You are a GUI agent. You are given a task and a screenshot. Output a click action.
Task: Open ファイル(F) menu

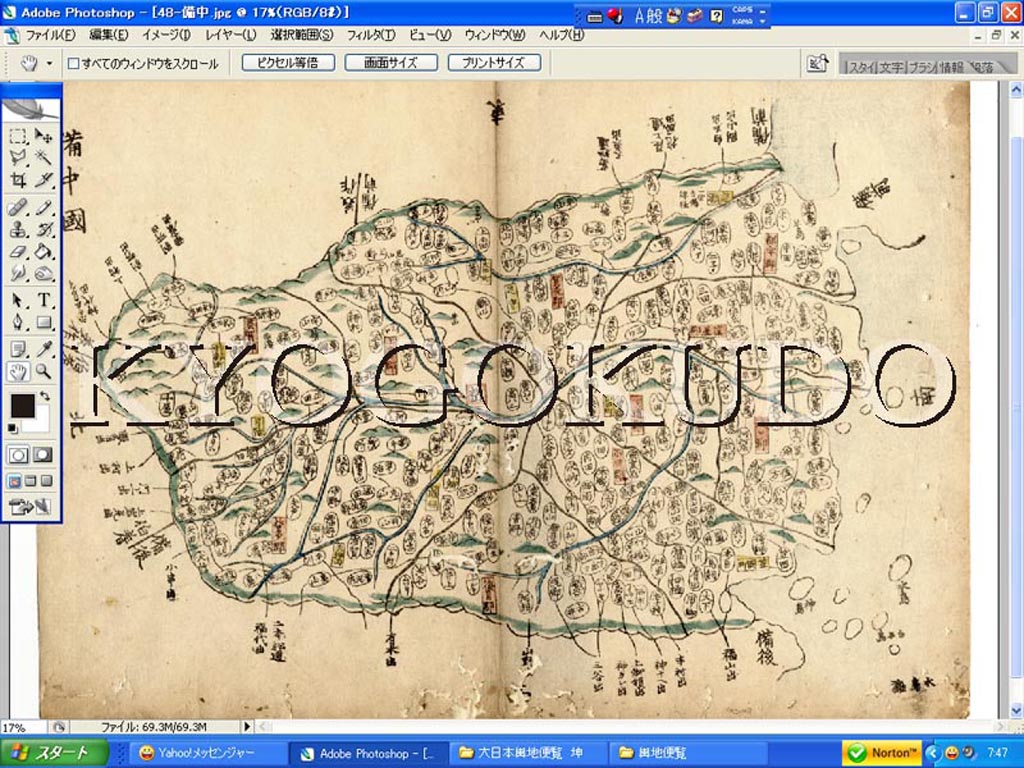(50, 35)
